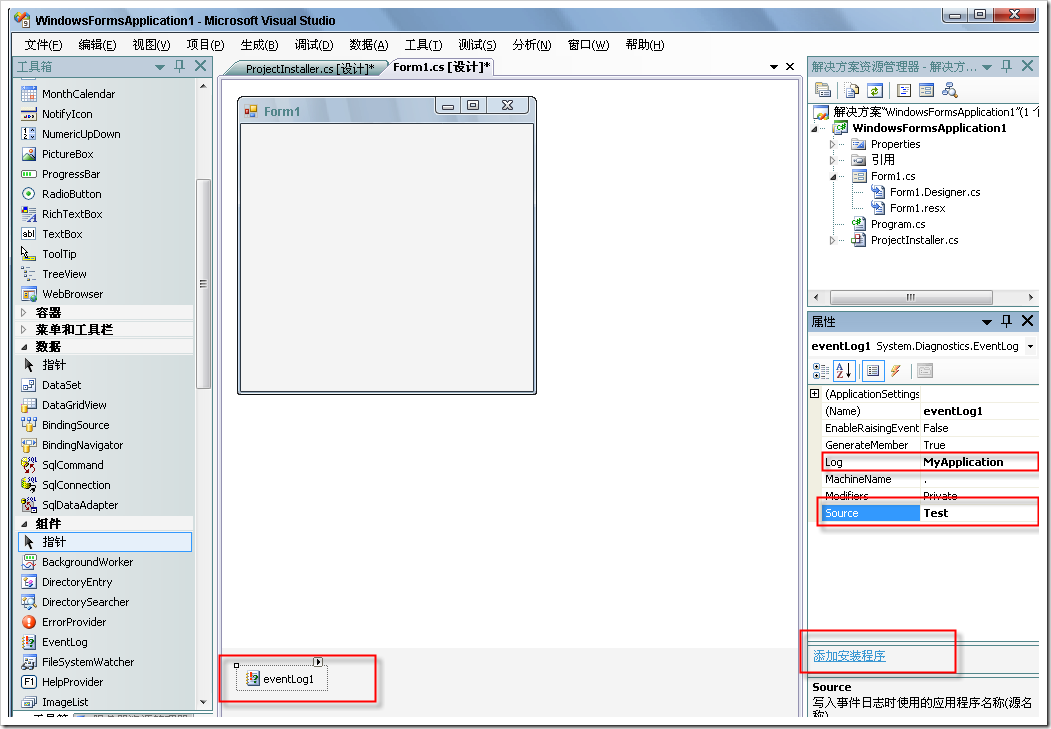This screenshot has height=729, width=1051.
Task: Toggle auto-hide pin on 工具箱 panel
Action: (x=179, y=66)
